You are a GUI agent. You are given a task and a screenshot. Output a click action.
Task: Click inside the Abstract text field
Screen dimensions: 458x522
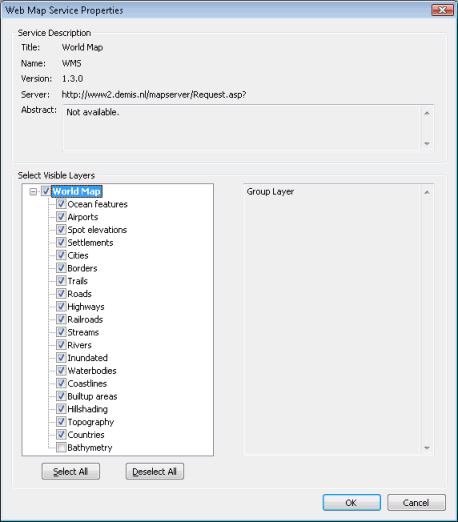coord(242,128)
